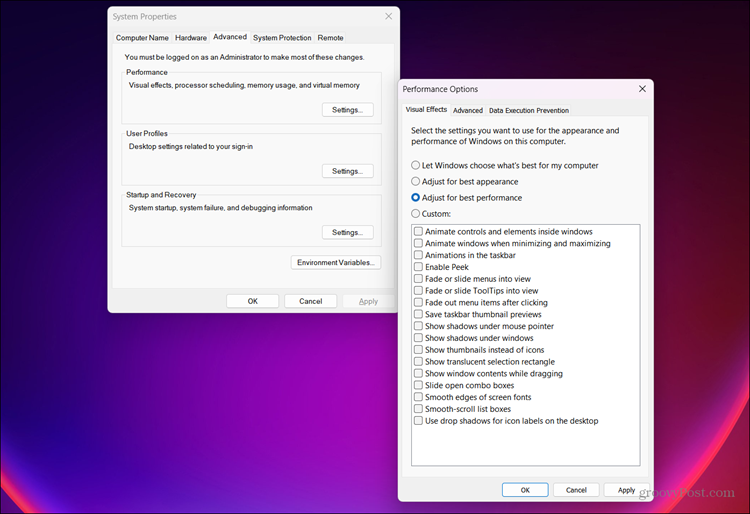Open Data Execution Prevention tab
Image resolution: width=750 pixels, height=514 pixels.
pyautogui.click(x=529, y=110)
